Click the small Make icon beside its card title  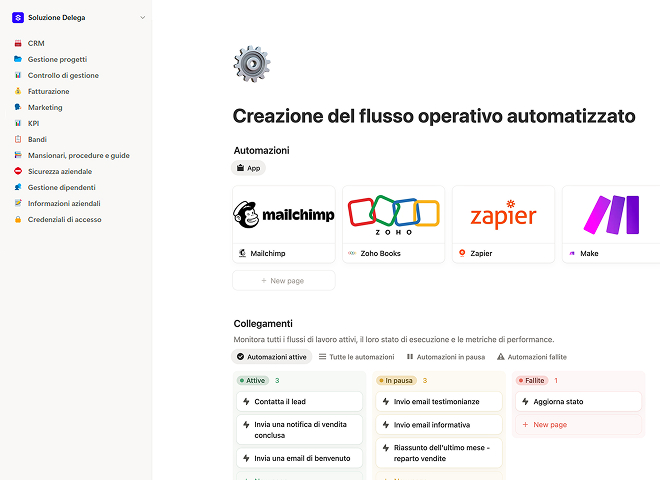[x=572, y=253]
